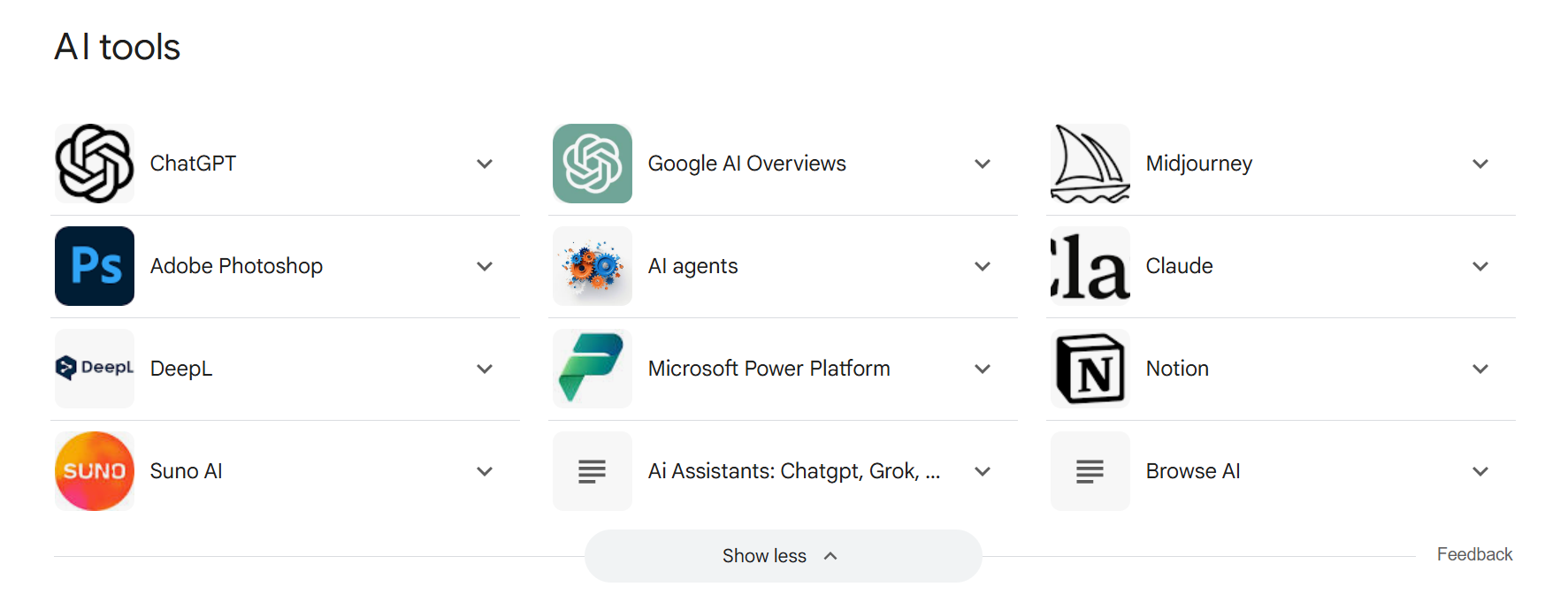Click the AI tools heading
The image size is (1568, 602).
(117, 47)
